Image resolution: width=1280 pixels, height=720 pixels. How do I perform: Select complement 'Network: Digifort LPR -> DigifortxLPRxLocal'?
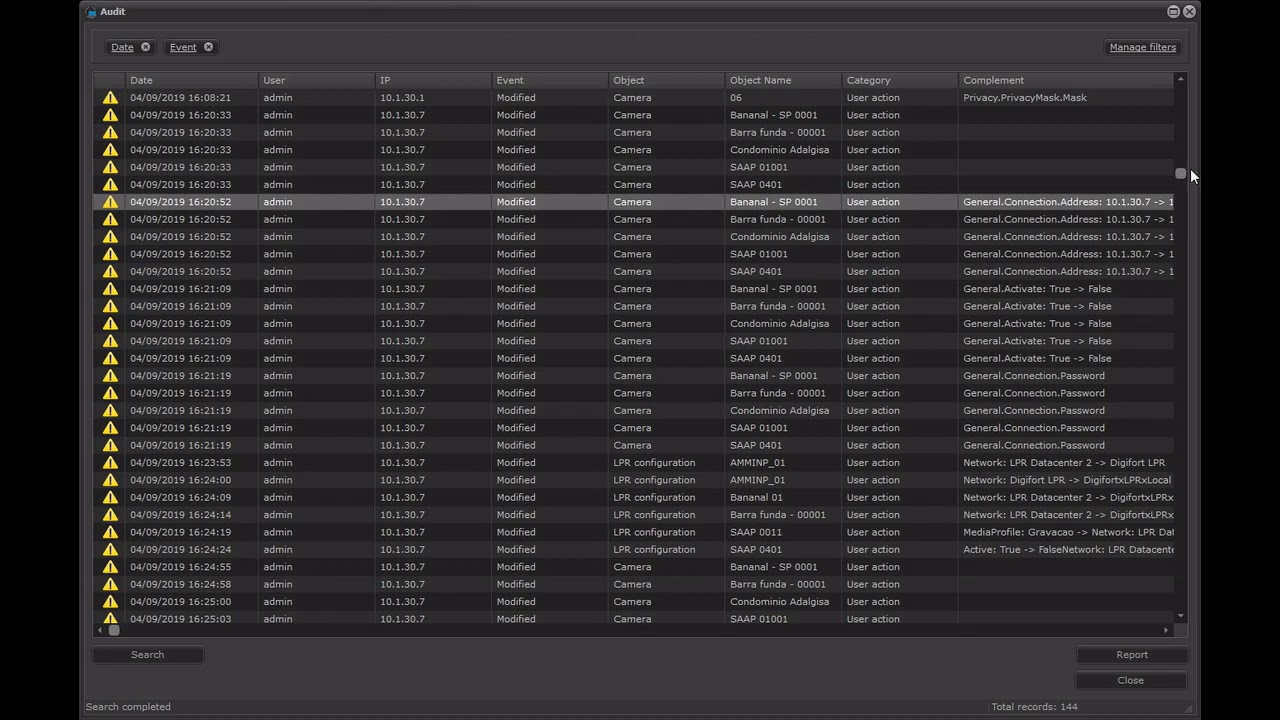pos(1066,480)
